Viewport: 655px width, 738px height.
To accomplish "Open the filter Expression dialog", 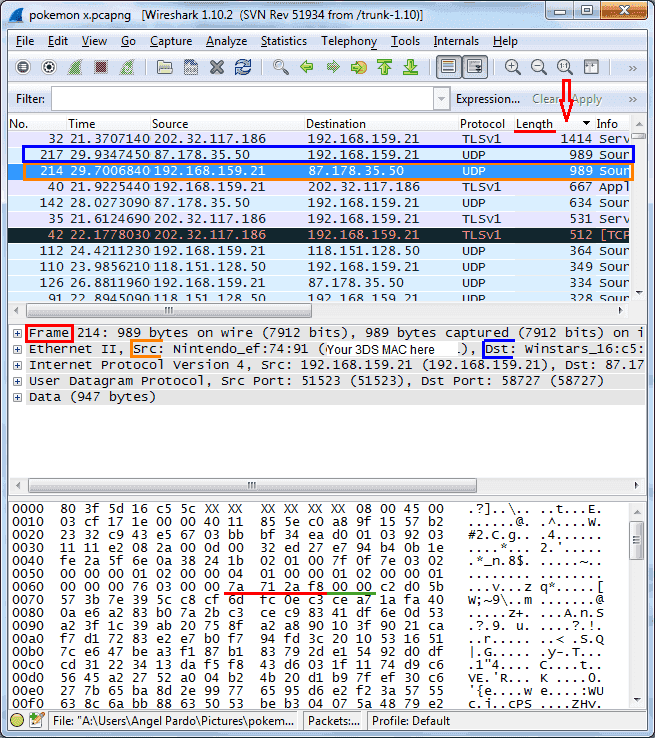I will [x=487, y=99].
